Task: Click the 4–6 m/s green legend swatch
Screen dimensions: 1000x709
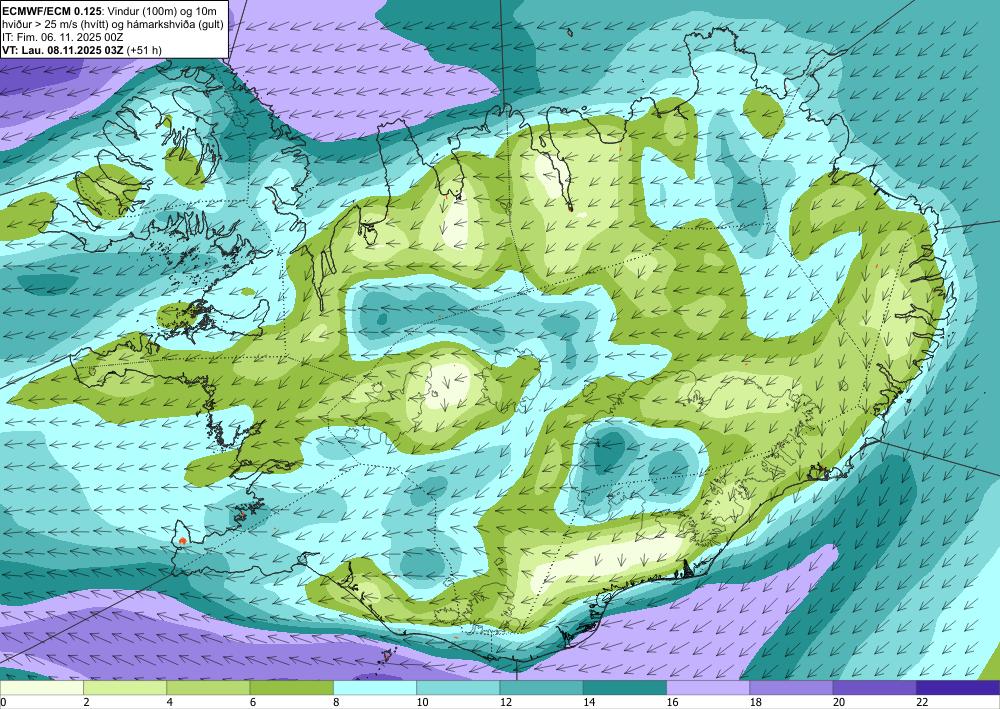Action: coord(208,688)
